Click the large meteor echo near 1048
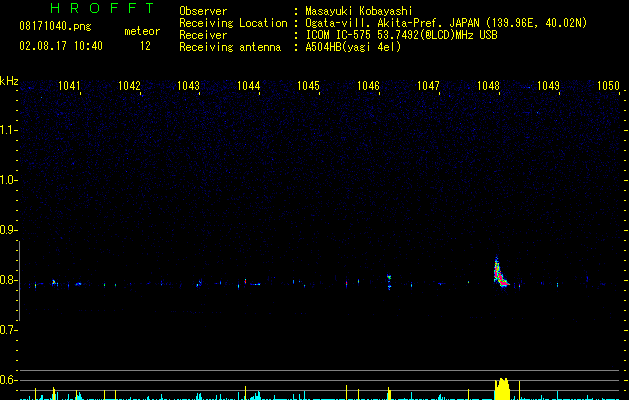 [500, 273]
